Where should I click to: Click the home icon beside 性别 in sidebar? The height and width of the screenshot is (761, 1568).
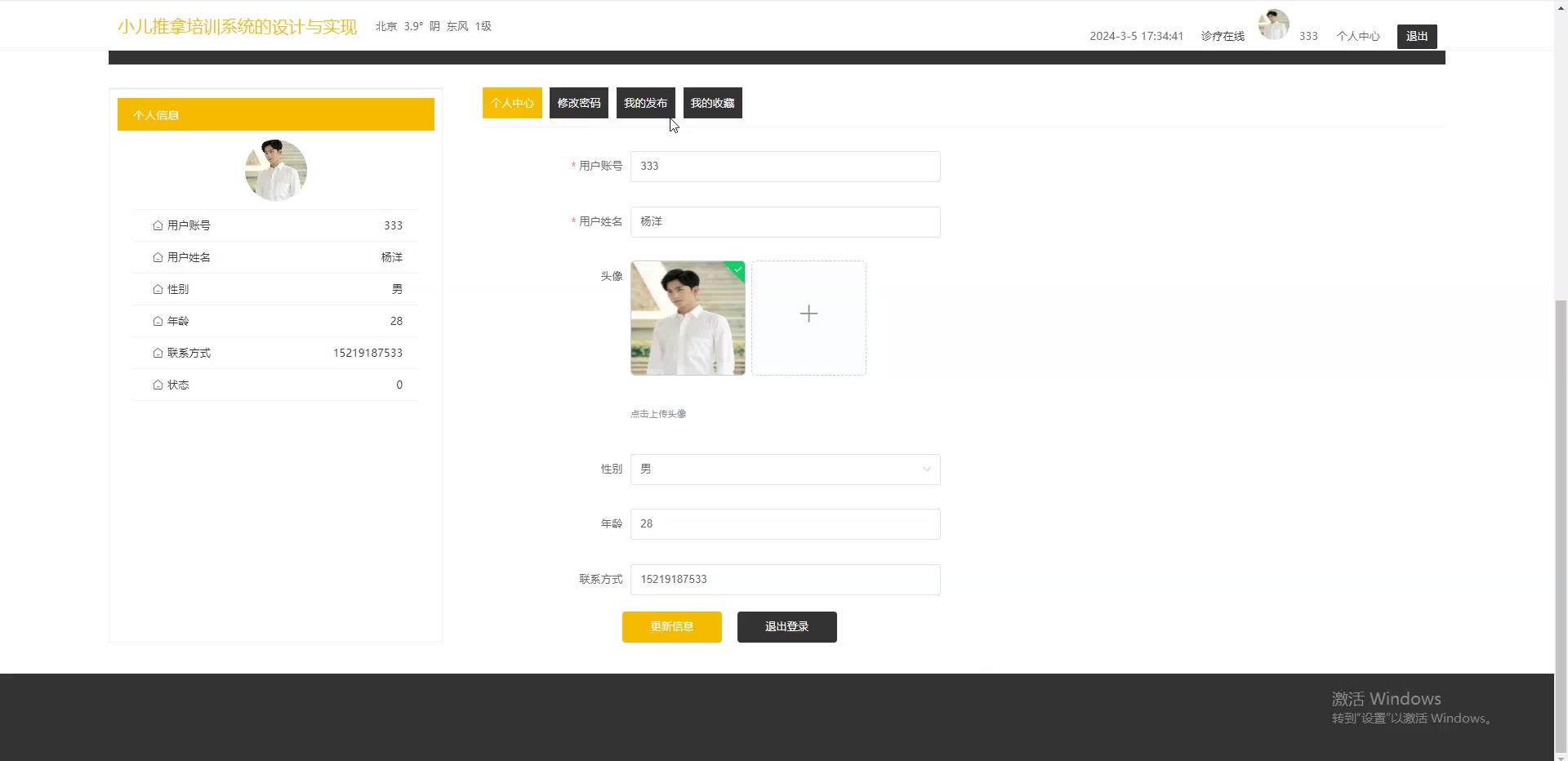tap(158, 289)
